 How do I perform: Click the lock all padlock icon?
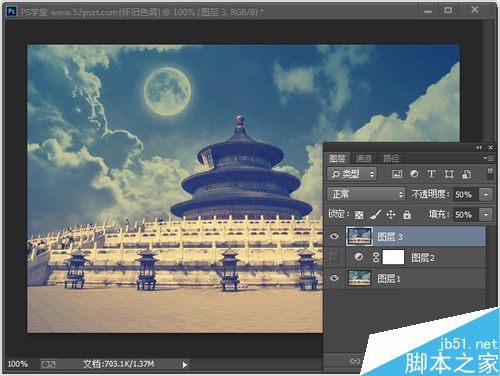tap(407, 214)
